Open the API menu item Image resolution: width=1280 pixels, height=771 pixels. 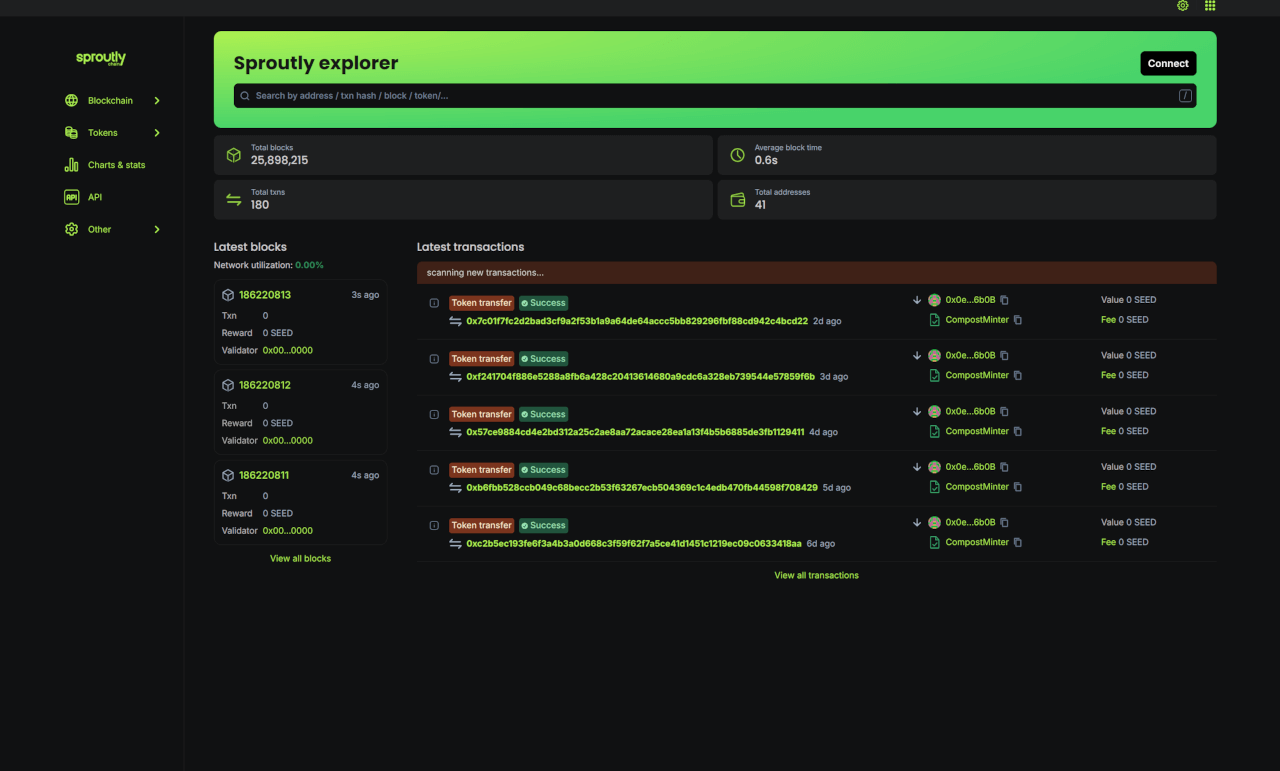click(95, 197)
